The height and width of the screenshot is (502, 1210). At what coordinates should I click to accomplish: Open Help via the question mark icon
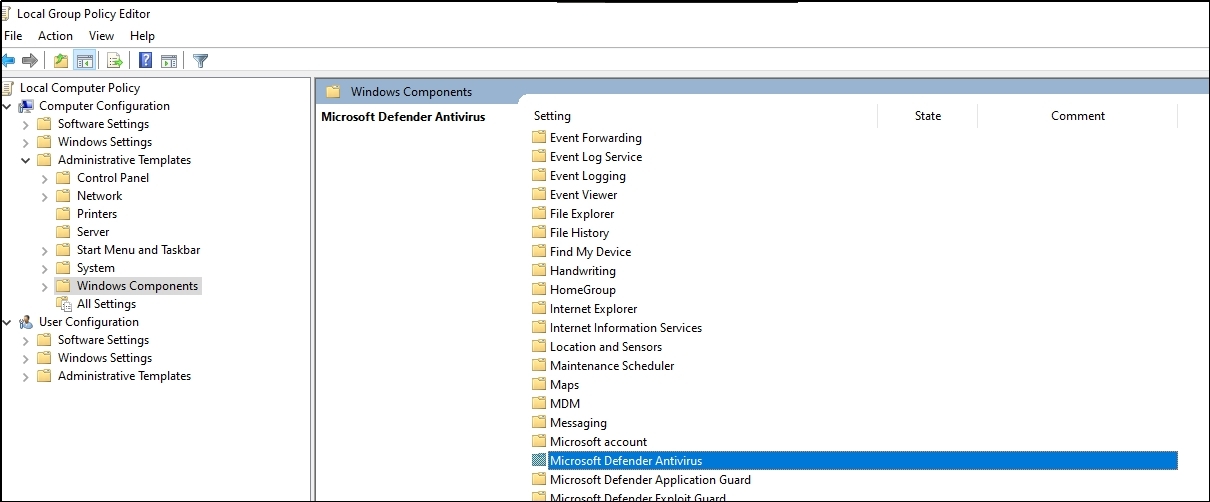[x=146, y=61]
